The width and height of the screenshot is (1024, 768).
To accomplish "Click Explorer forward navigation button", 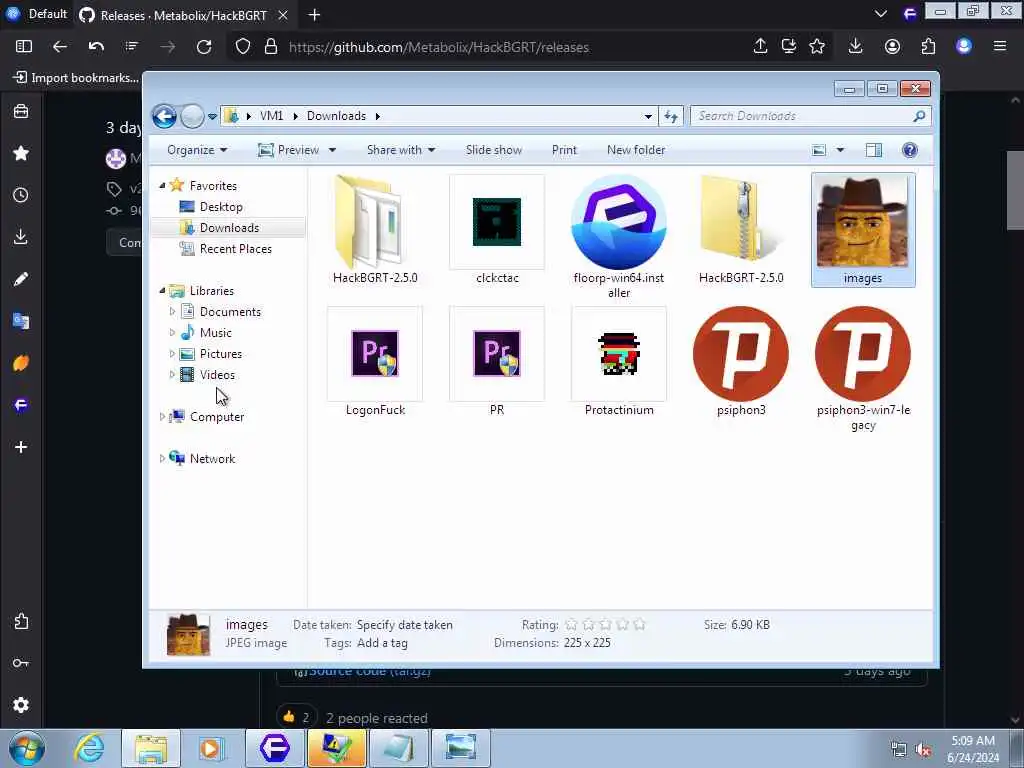I will [192, 116].
